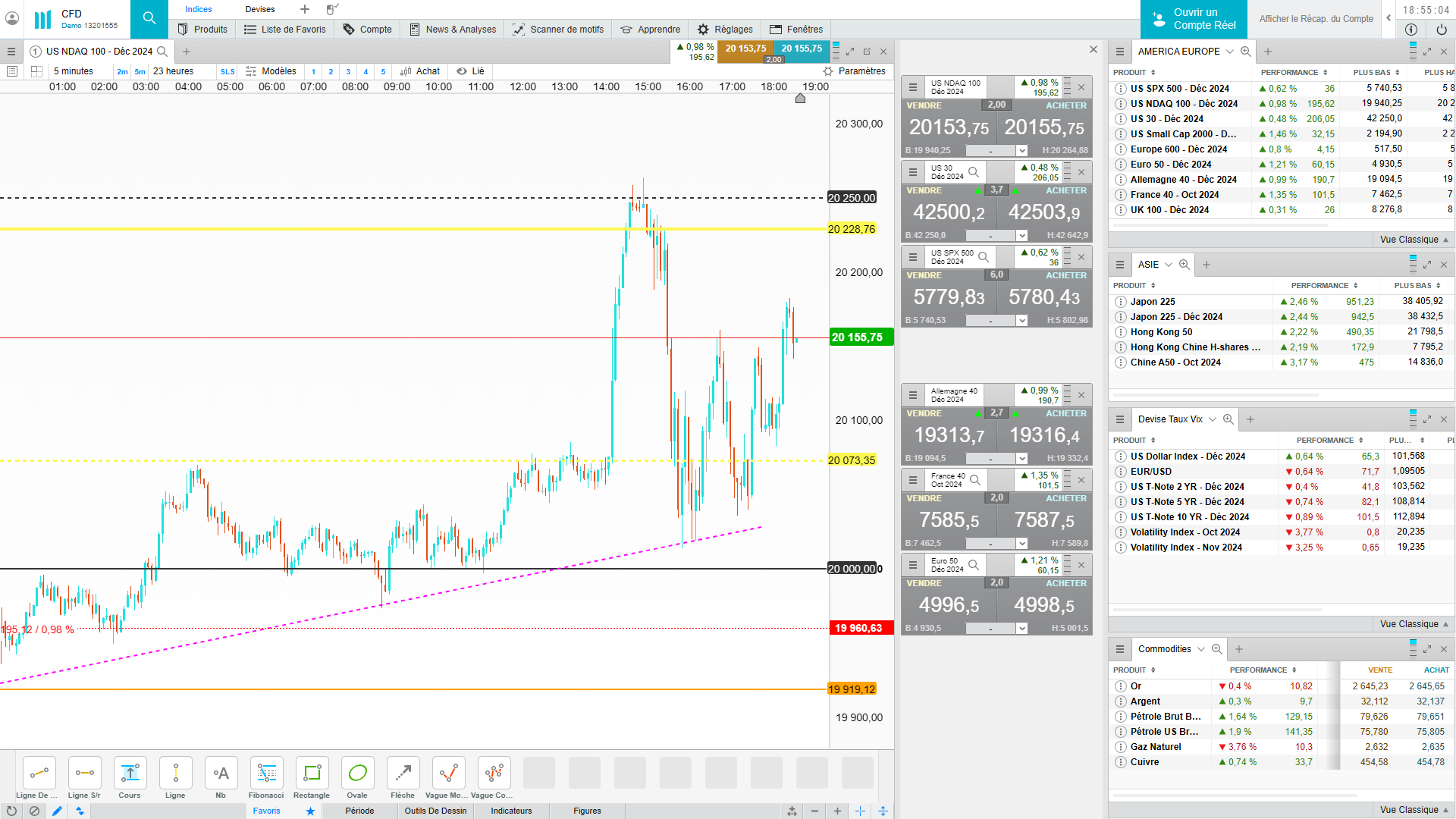This screenshot has width=1456, height=819.
Task: Expand the Commodities list dropdown
Action: coord(1200,649)
